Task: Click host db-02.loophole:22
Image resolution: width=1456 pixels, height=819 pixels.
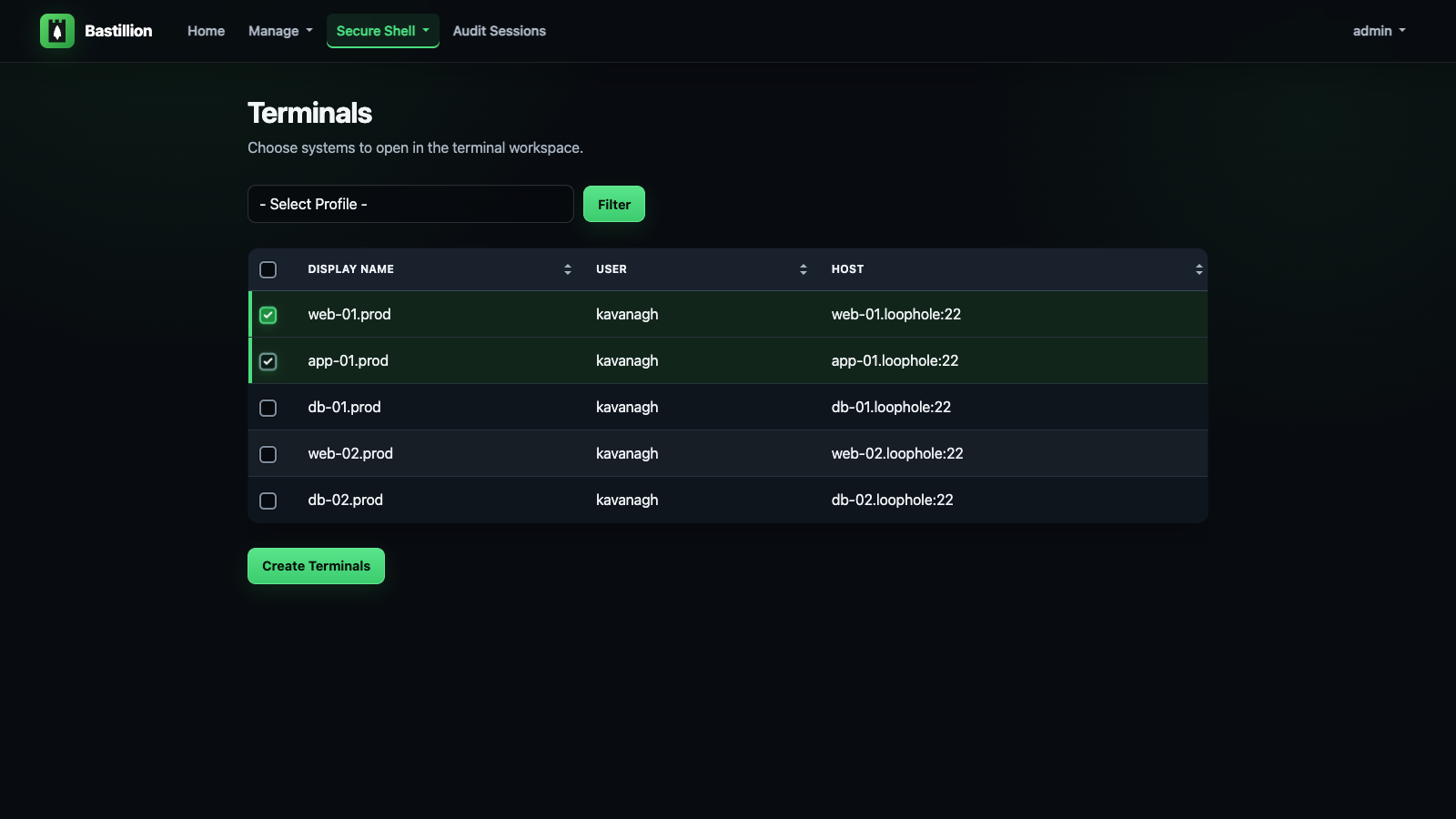Action: [x=892, y=500]
